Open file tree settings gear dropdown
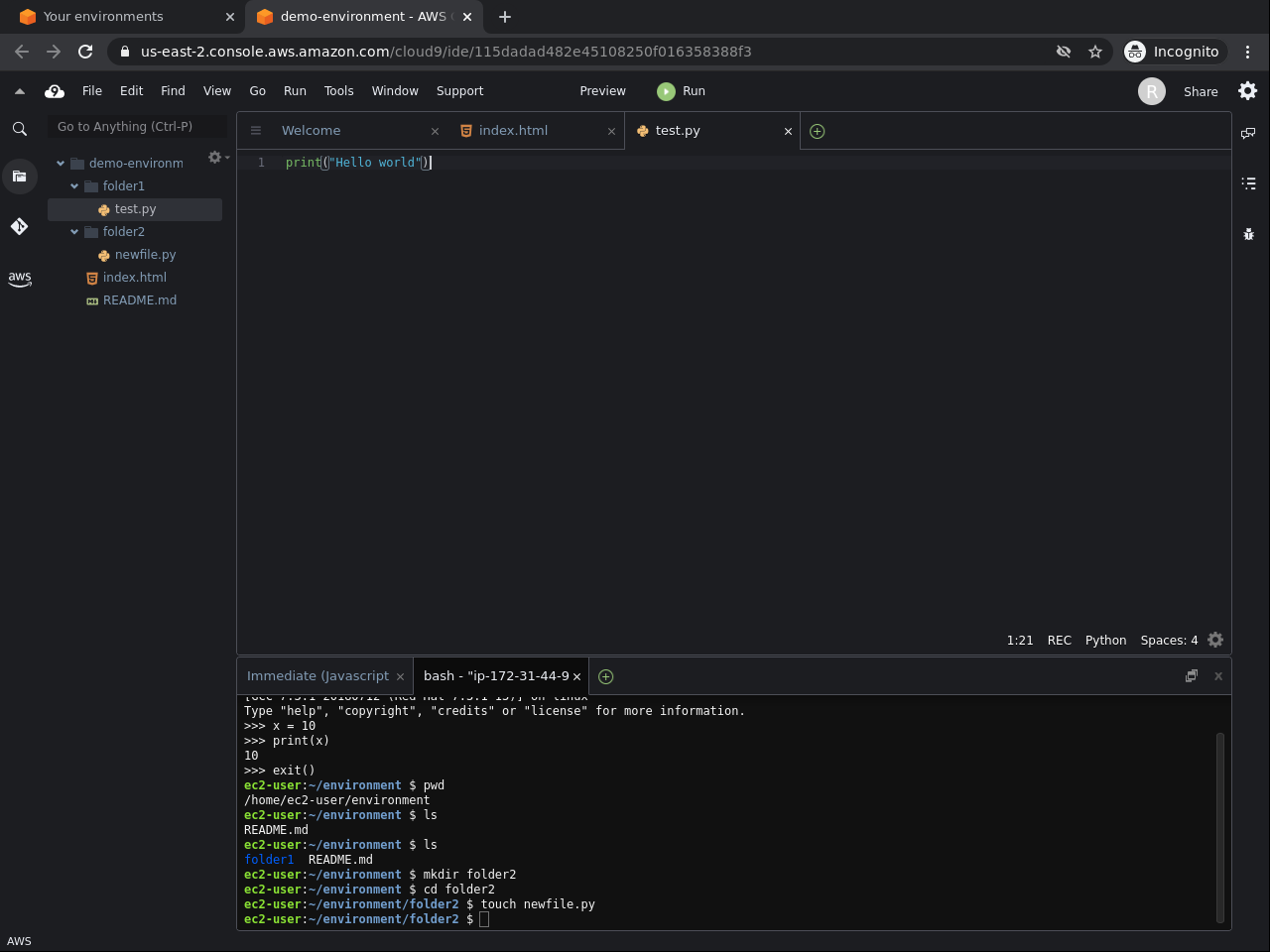Viewport: 1270px width, 952px height. (x=216, y=158)
